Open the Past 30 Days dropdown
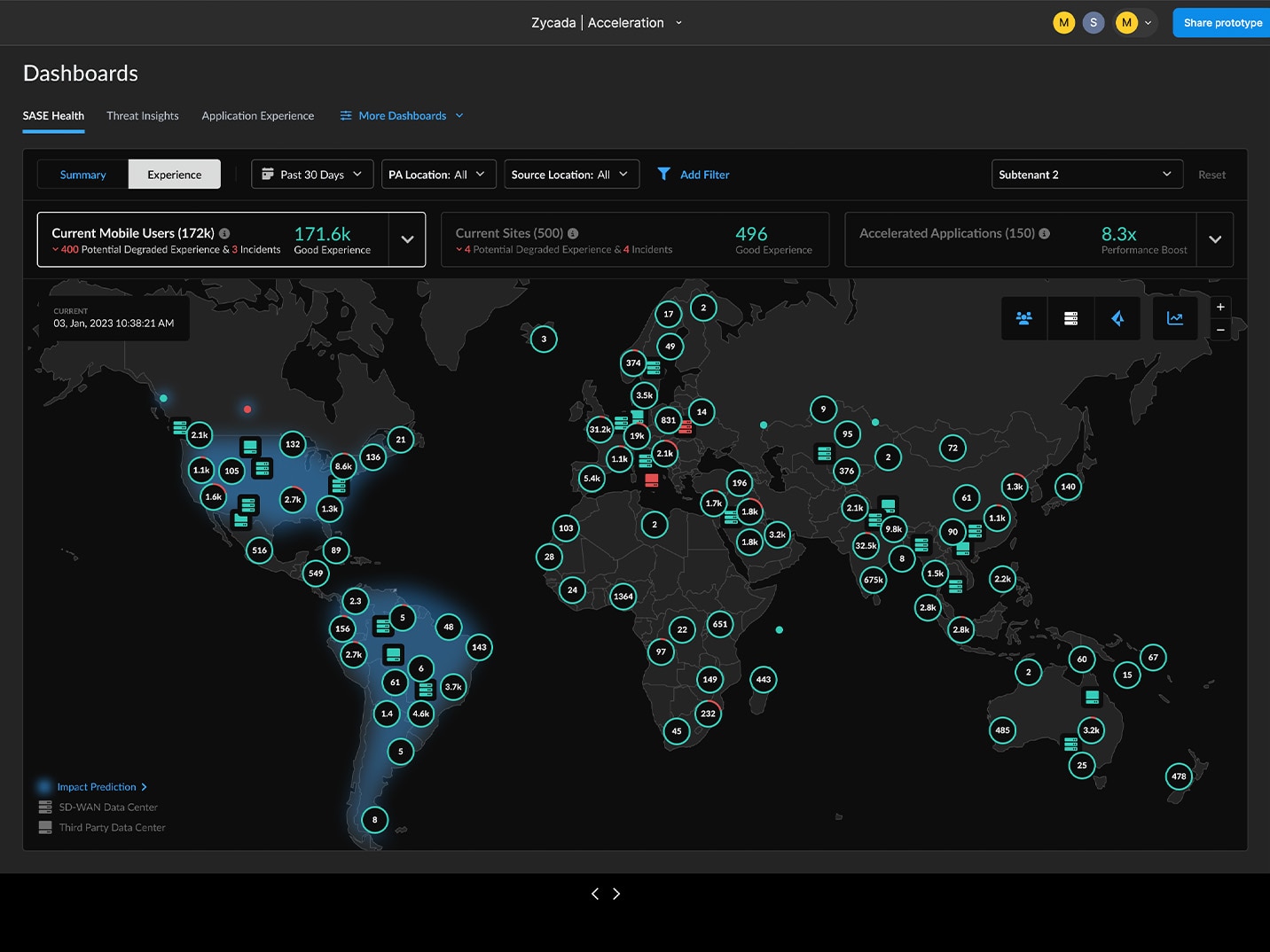The width and height of the screenshot is (1270, 952). pos(311,175)
